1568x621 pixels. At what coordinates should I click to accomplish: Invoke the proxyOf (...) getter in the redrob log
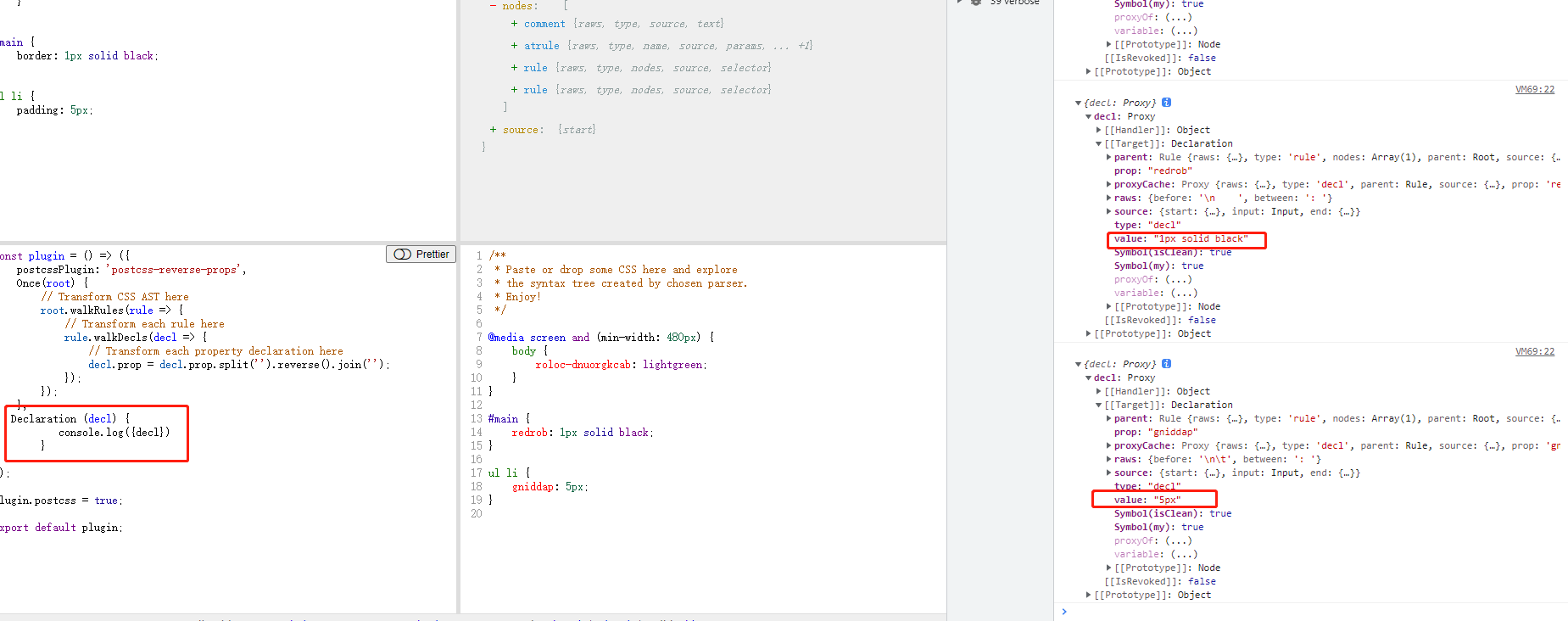tap(1178, 279)
